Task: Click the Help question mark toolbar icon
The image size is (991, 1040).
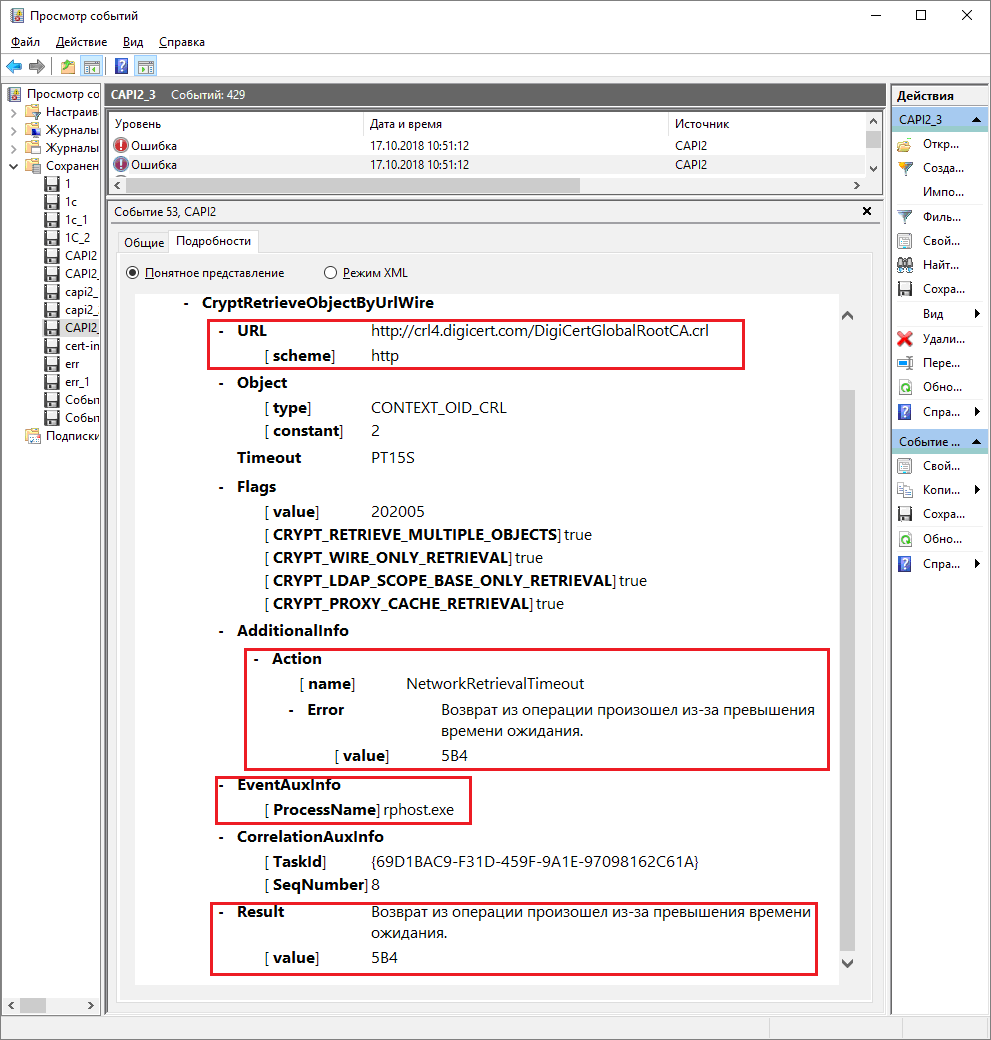Action: coord(121,67)
